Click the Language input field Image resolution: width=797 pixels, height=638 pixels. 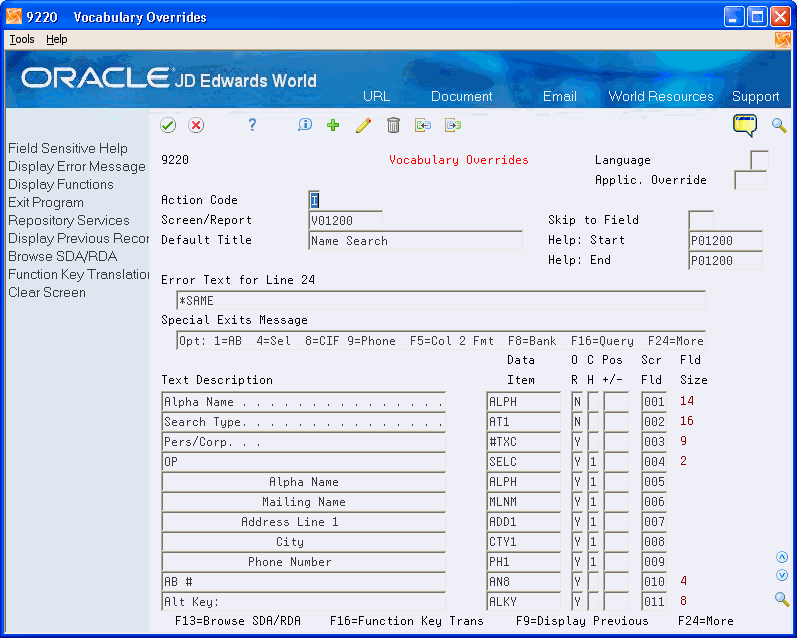(x=759, y=160)
